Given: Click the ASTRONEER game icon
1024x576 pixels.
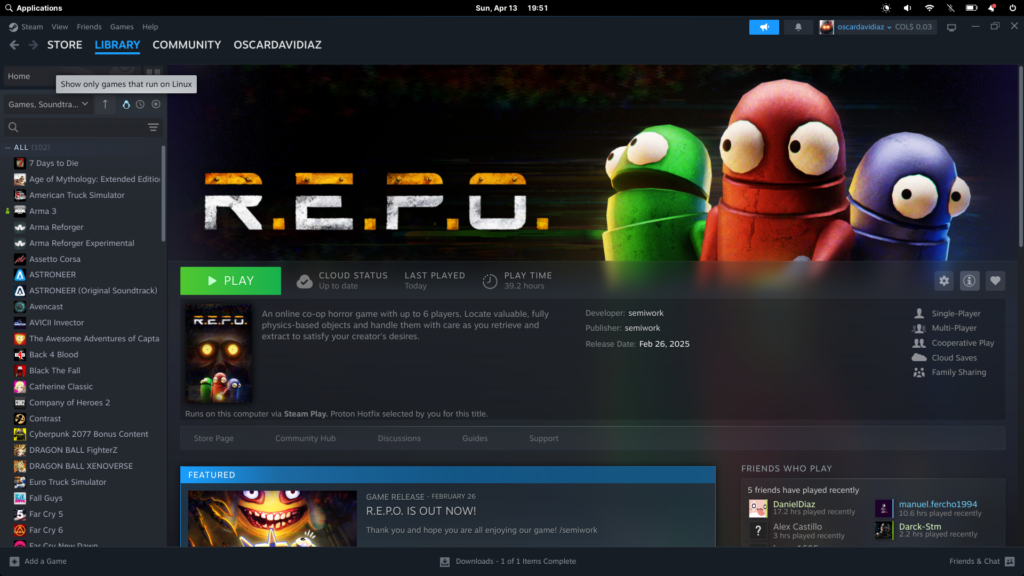Looking at the screenshot, I should pos(20,275).
